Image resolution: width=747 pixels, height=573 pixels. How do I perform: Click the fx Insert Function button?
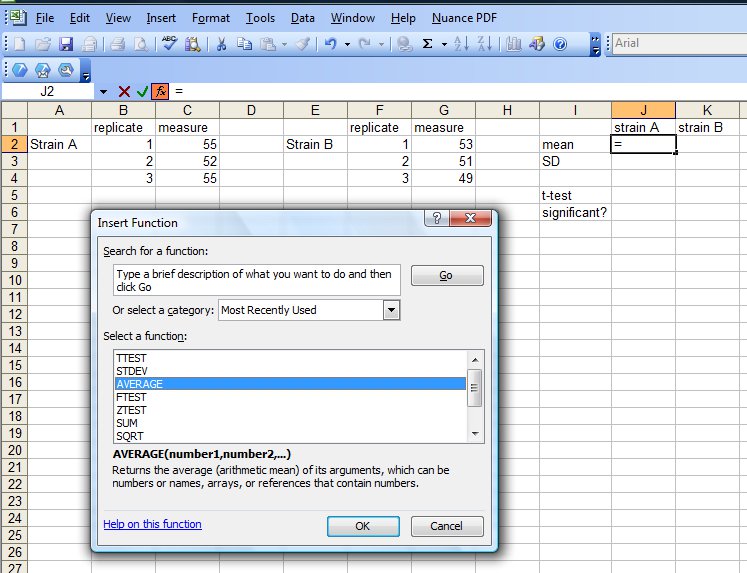[x=161, y=91]
